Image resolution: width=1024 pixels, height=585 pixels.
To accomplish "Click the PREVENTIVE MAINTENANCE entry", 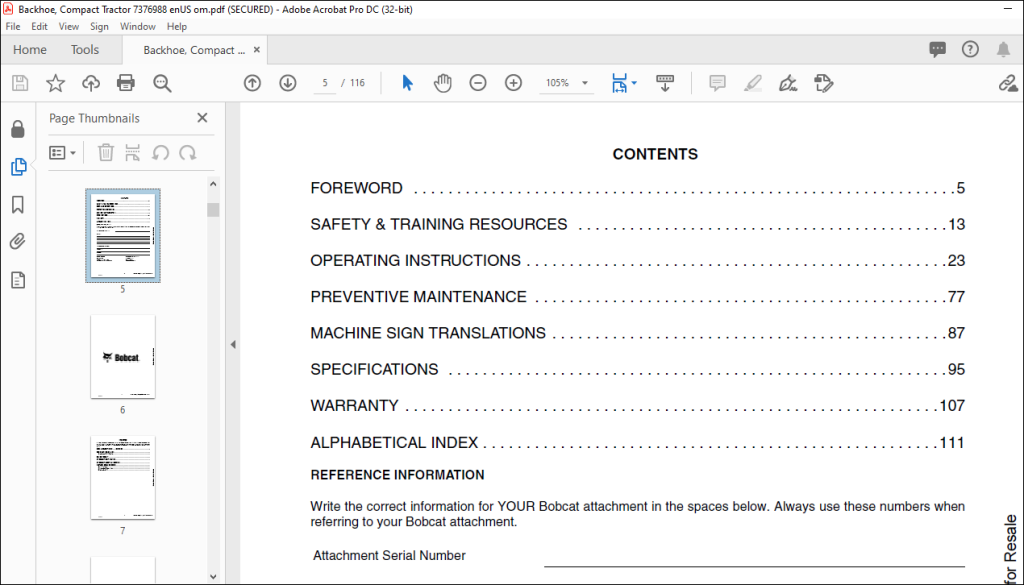I will coord(637,296).
